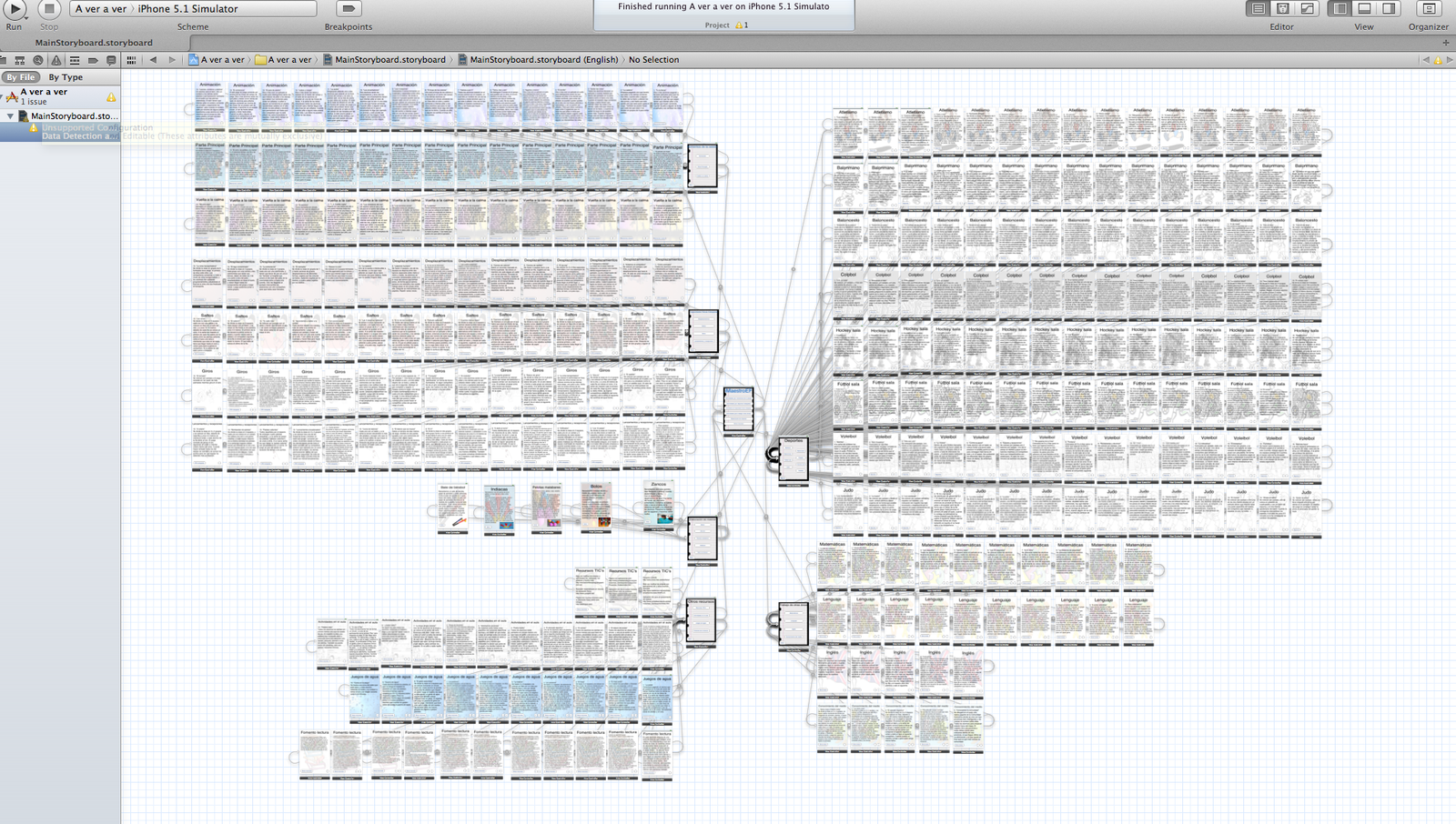Screen dimensions: 1456x824
Task: Open the MainStoryboard.storyboard tab
Action: coord(94,43)
